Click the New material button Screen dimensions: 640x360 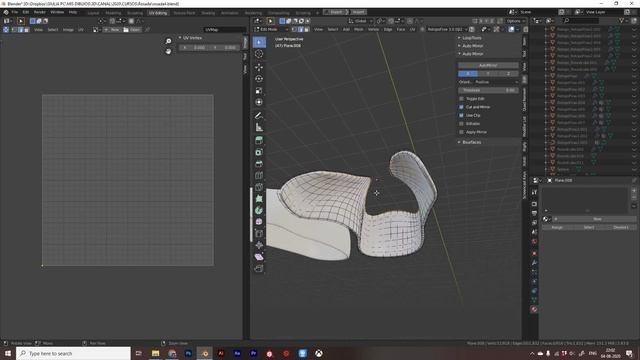[597, 219]
